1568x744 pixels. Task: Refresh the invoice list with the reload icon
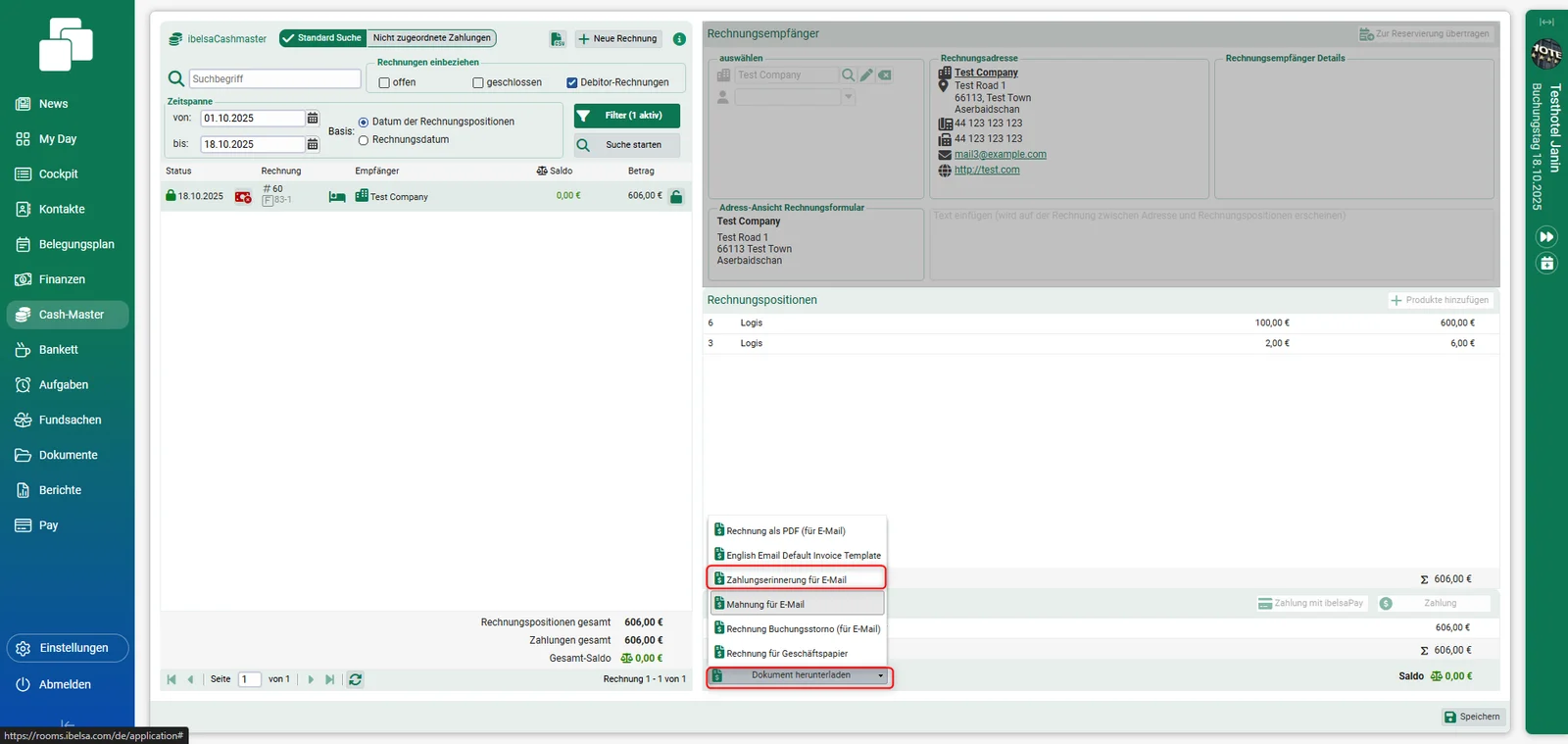point(356,679)
